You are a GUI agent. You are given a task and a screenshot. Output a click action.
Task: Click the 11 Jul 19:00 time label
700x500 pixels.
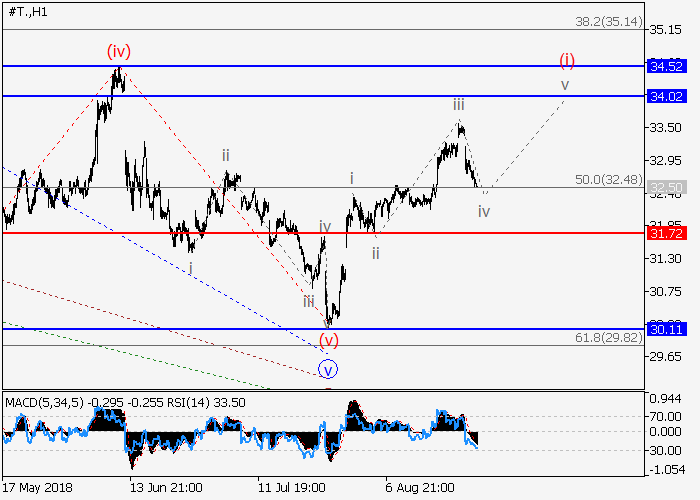point(292,487)
